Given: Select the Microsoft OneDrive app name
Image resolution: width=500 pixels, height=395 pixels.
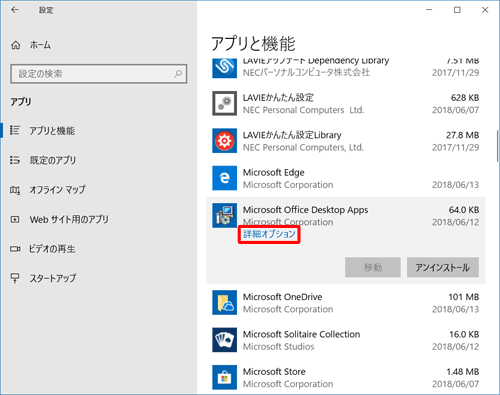Looking at the screenshot, I should coord(283,297).
